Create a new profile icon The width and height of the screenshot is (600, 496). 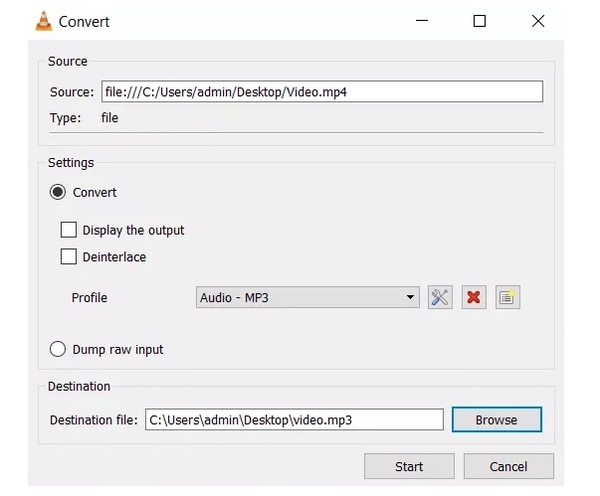(x=507, y=297)
